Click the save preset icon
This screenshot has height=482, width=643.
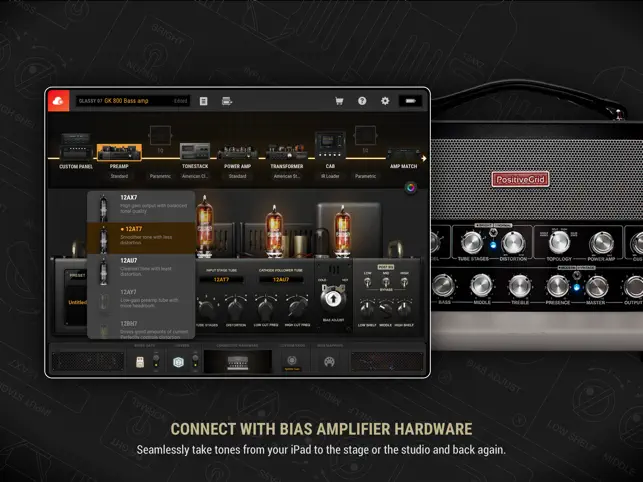click(227, 101)
